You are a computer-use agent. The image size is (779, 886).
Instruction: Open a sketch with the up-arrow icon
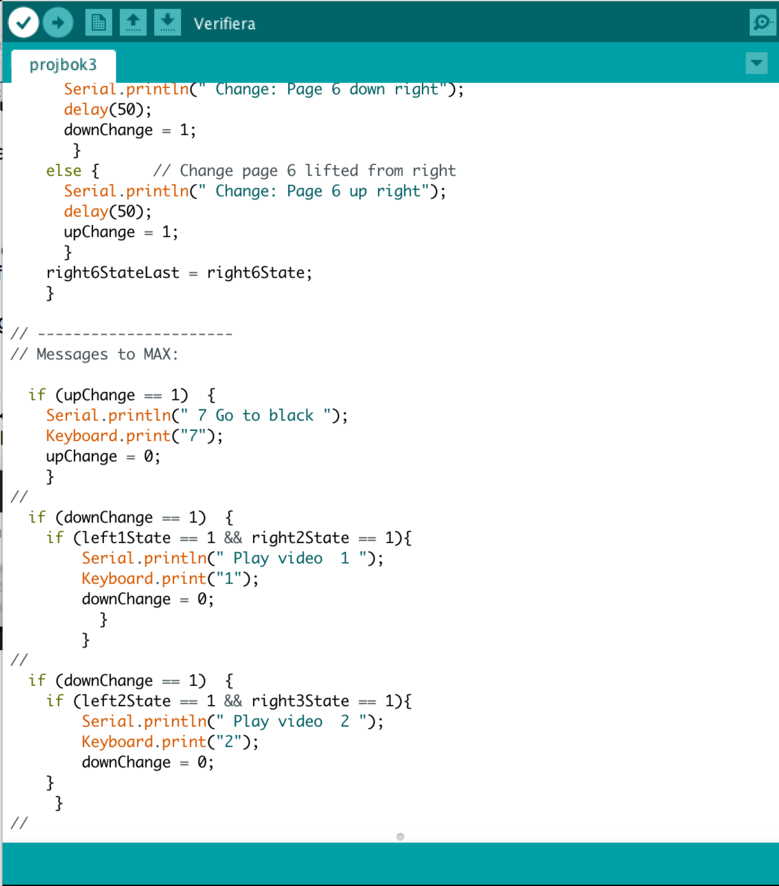pyautogui.click(x=132, y=22)
